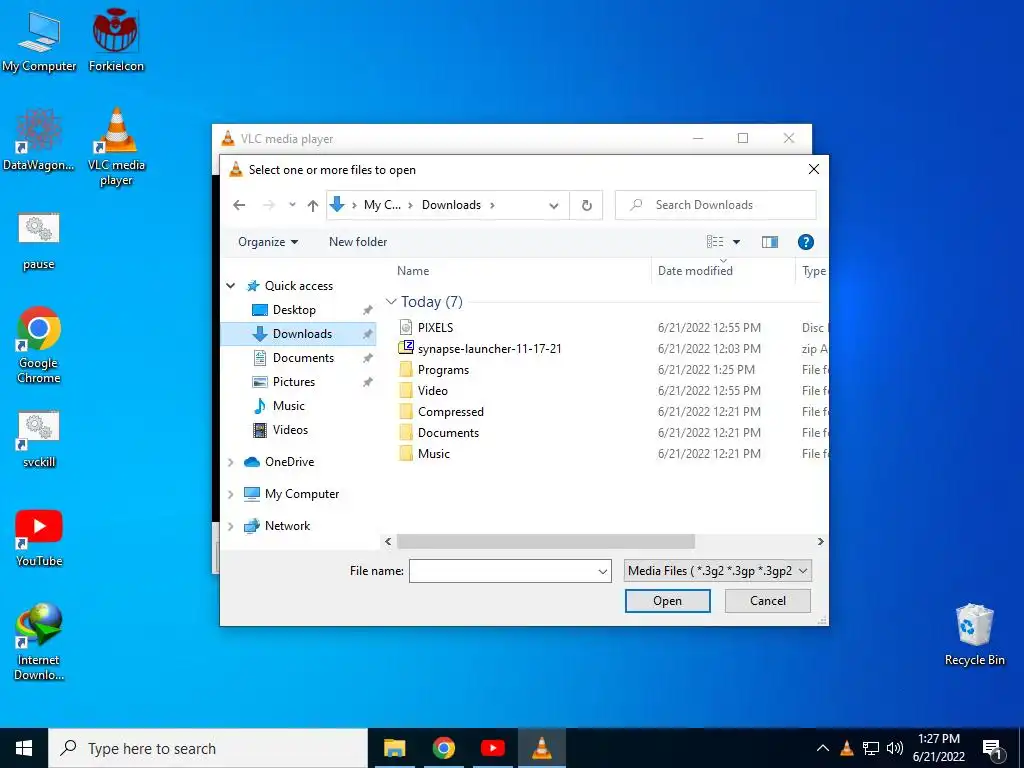The height and width of the screenshot is (768, 1024).
Task: Select the svckill desktop icon
Action: [x=39, y=439]
